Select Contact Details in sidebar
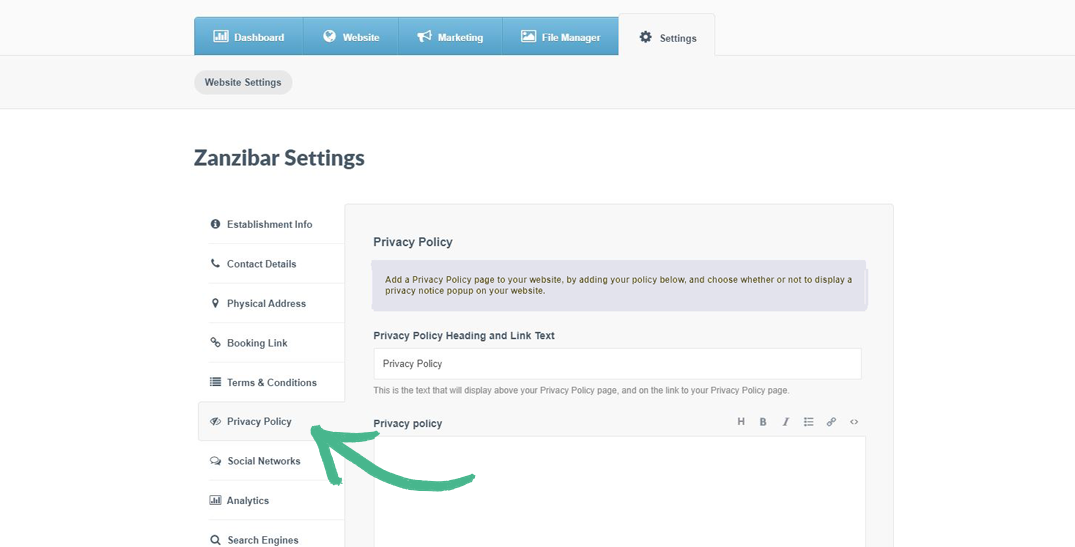The width and height of the screenshot is (1075, 547). 261,264
